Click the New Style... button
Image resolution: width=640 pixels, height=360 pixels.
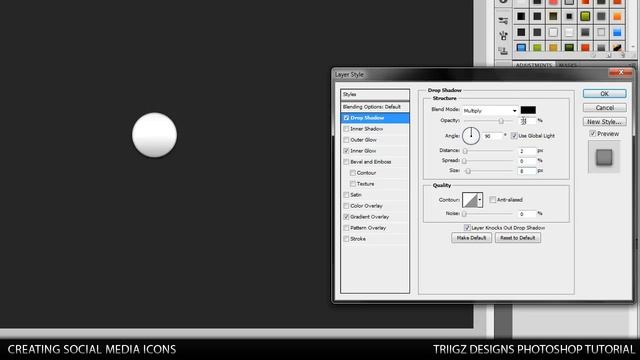point(604,122)
